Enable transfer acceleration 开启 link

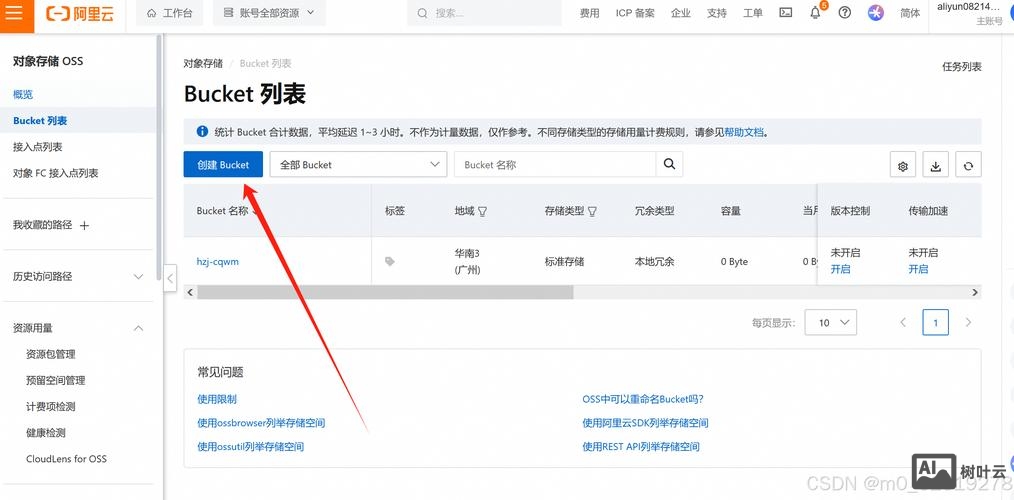tap(918, 269)
